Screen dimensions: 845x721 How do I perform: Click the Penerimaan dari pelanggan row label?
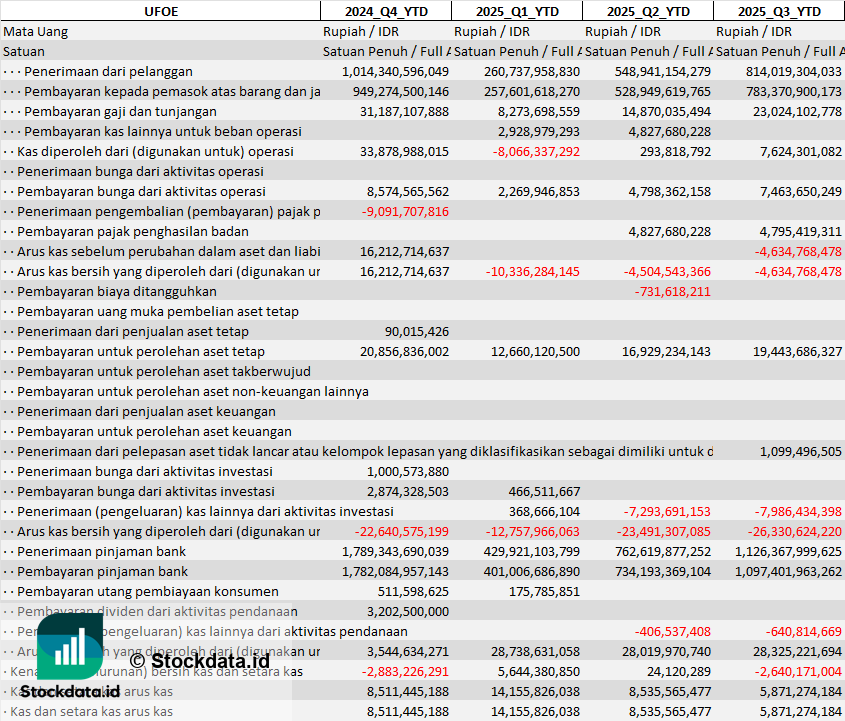(108, 71)
